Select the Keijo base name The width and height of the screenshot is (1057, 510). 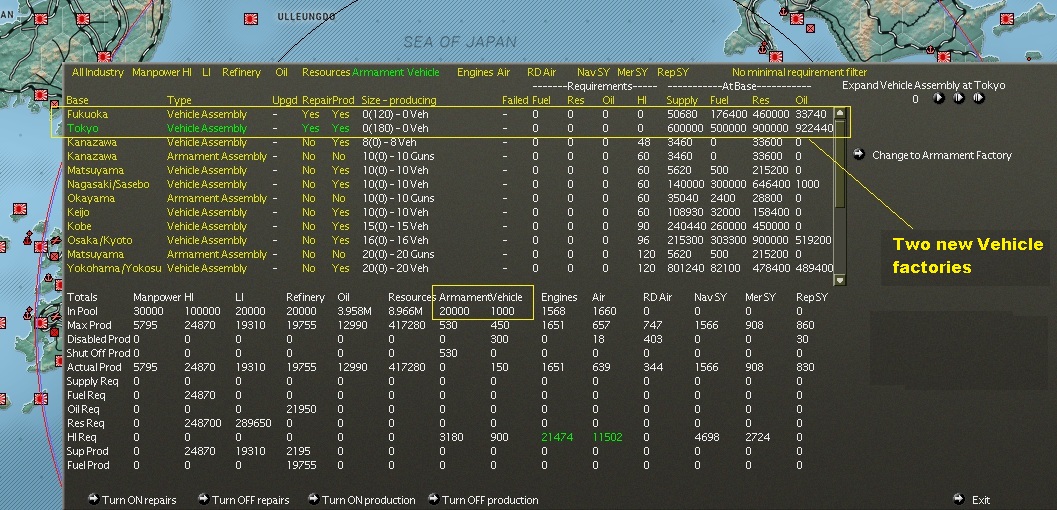tap(79, 212)
